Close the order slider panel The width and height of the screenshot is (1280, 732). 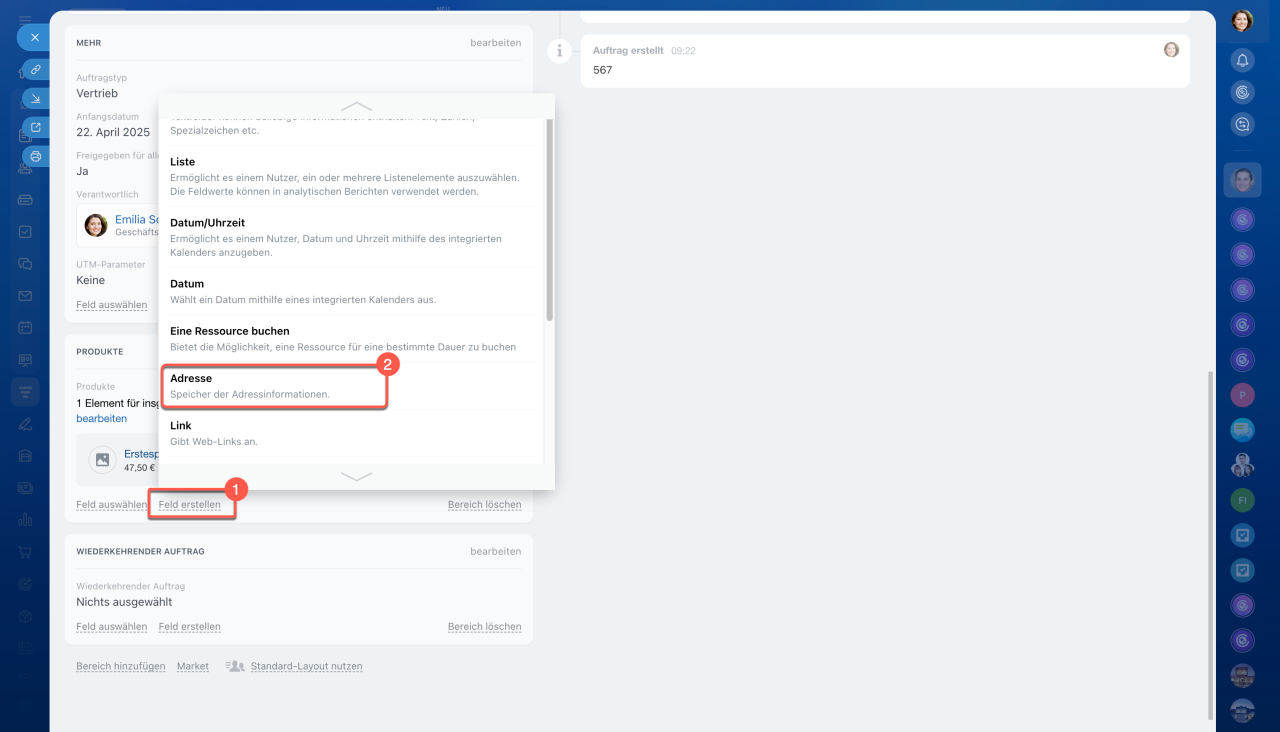(x=34, y=37)
